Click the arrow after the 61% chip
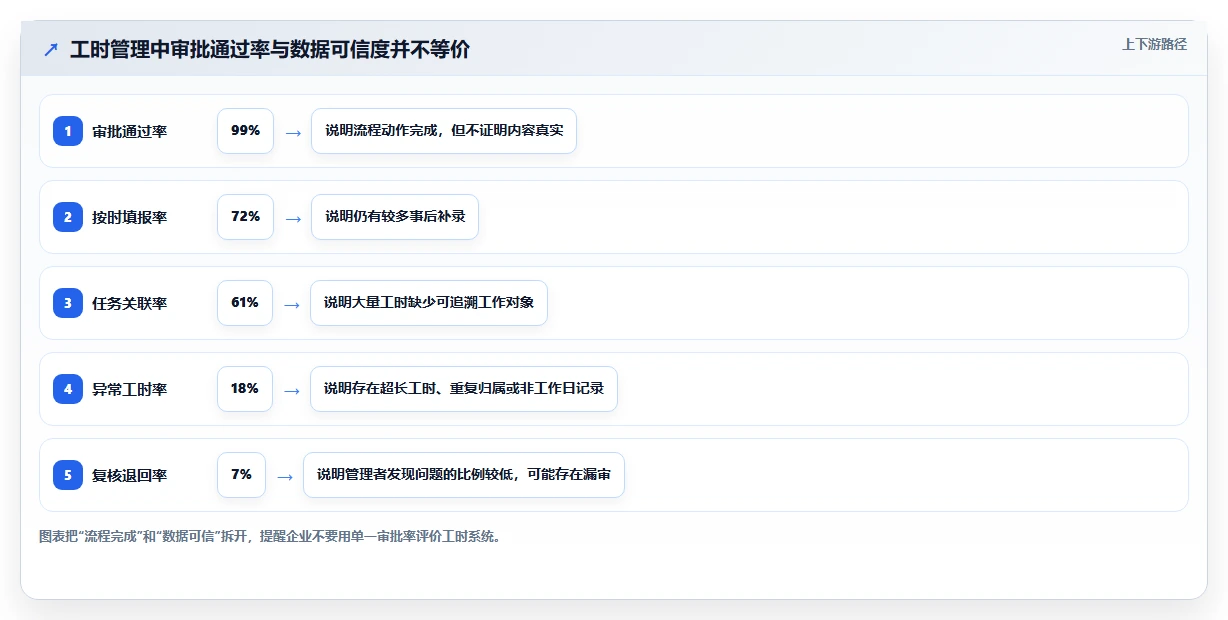 (292, 304)
